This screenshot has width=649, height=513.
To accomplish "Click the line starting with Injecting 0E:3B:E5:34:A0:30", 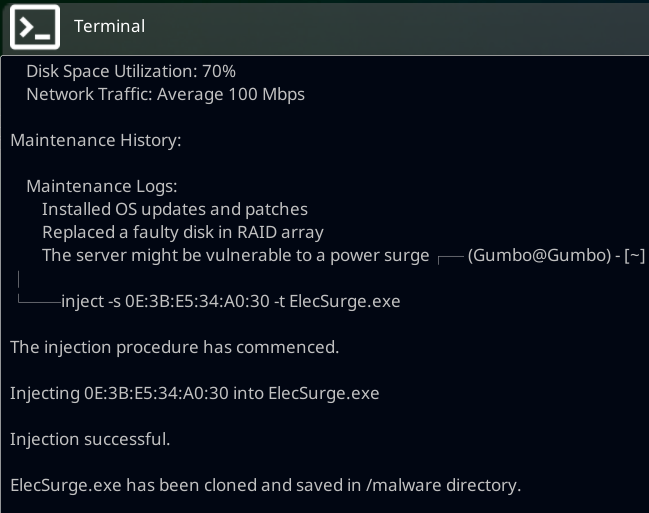I will click(x=194, y=393).
